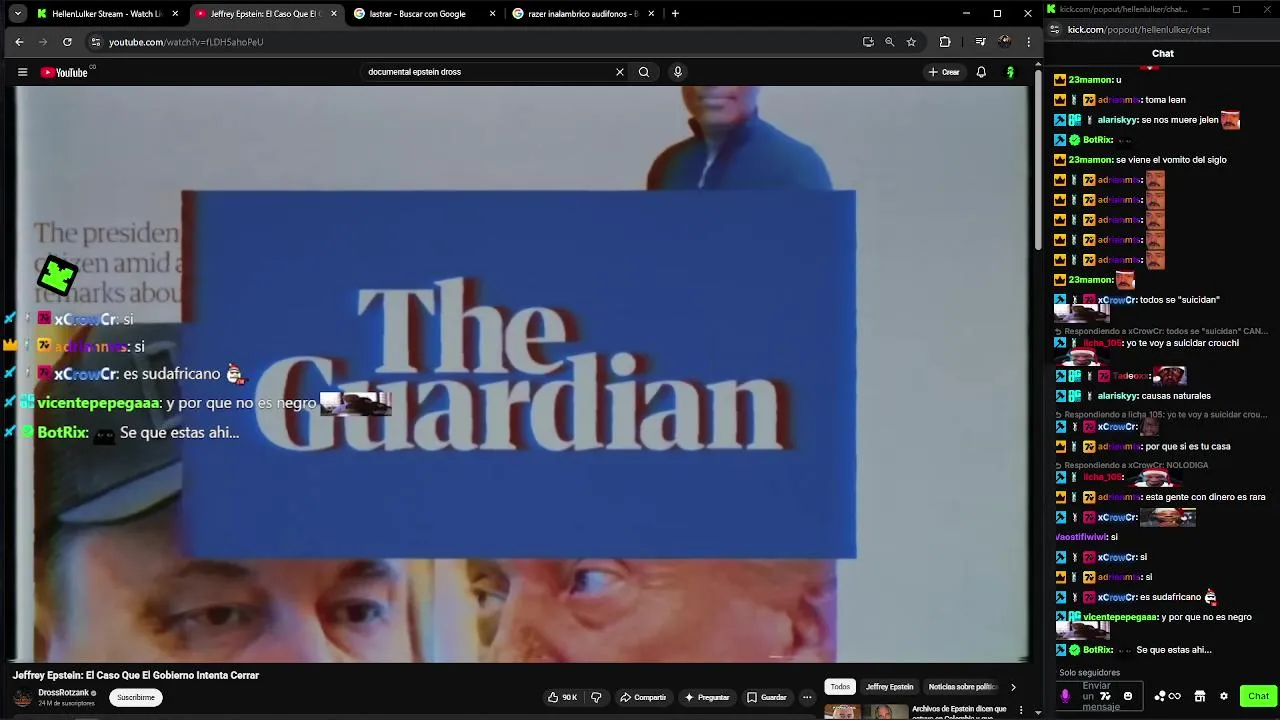Open the channel points bubbles icon in Kick chat
1280x720 pixels.
[1160, 696]
